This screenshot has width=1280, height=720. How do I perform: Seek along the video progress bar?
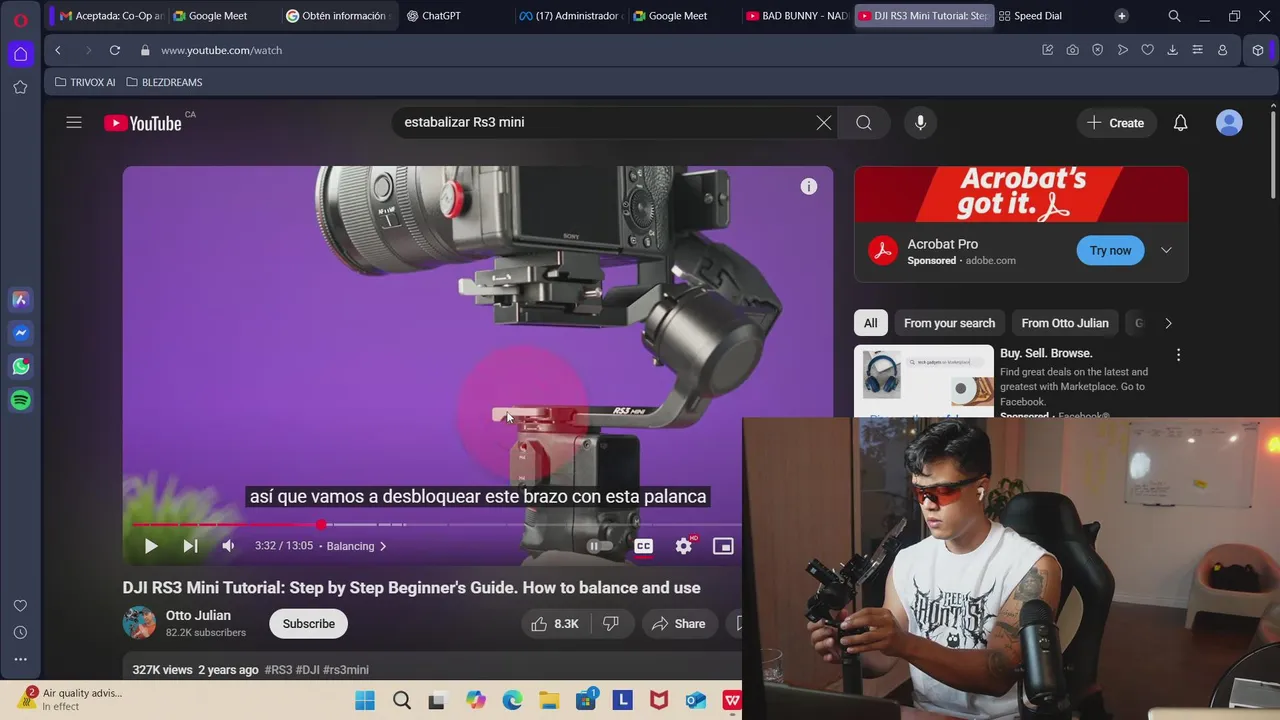pos(436,524)
